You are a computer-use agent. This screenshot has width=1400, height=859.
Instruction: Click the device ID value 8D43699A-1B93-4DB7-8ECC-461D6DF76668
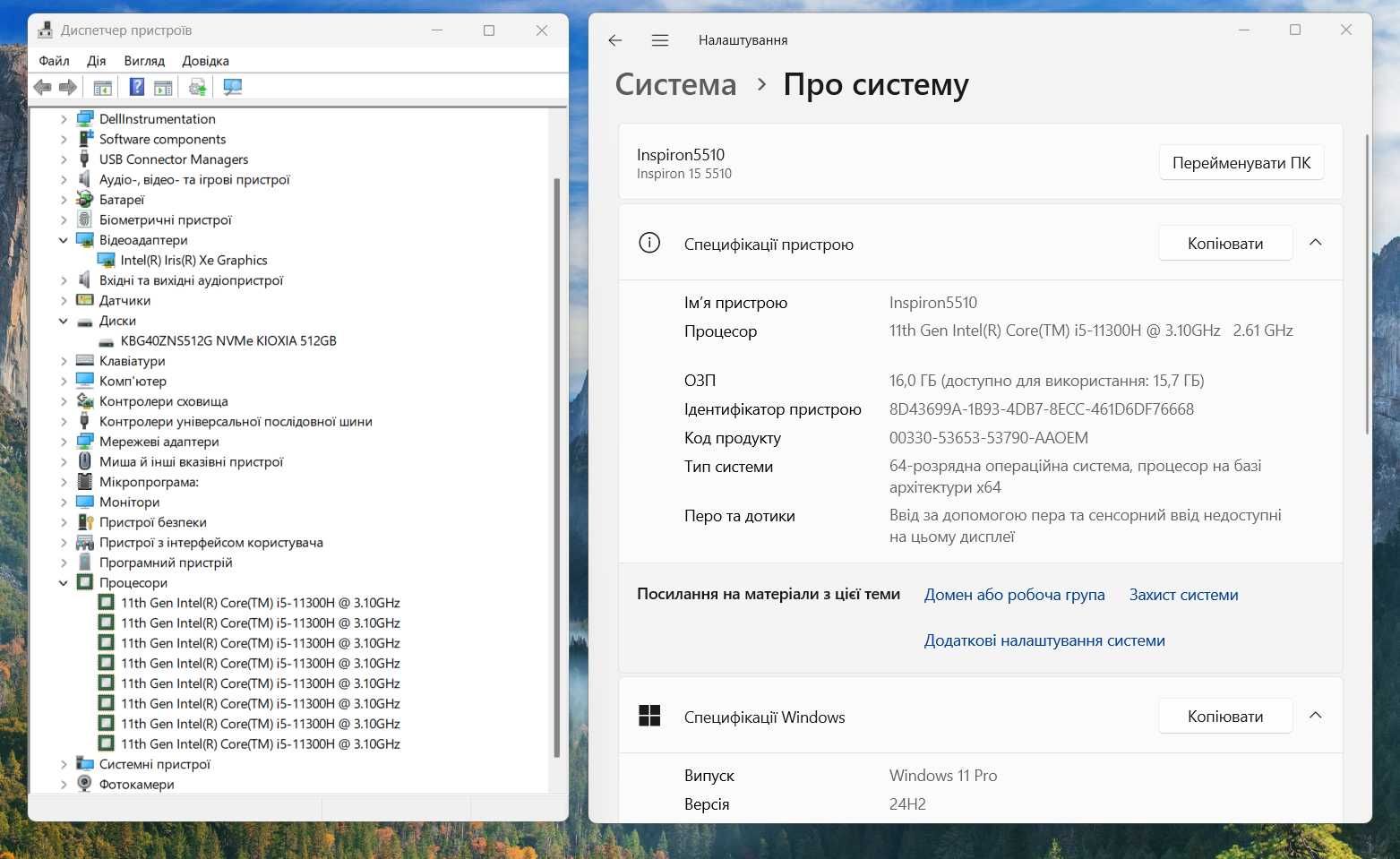1041,409
